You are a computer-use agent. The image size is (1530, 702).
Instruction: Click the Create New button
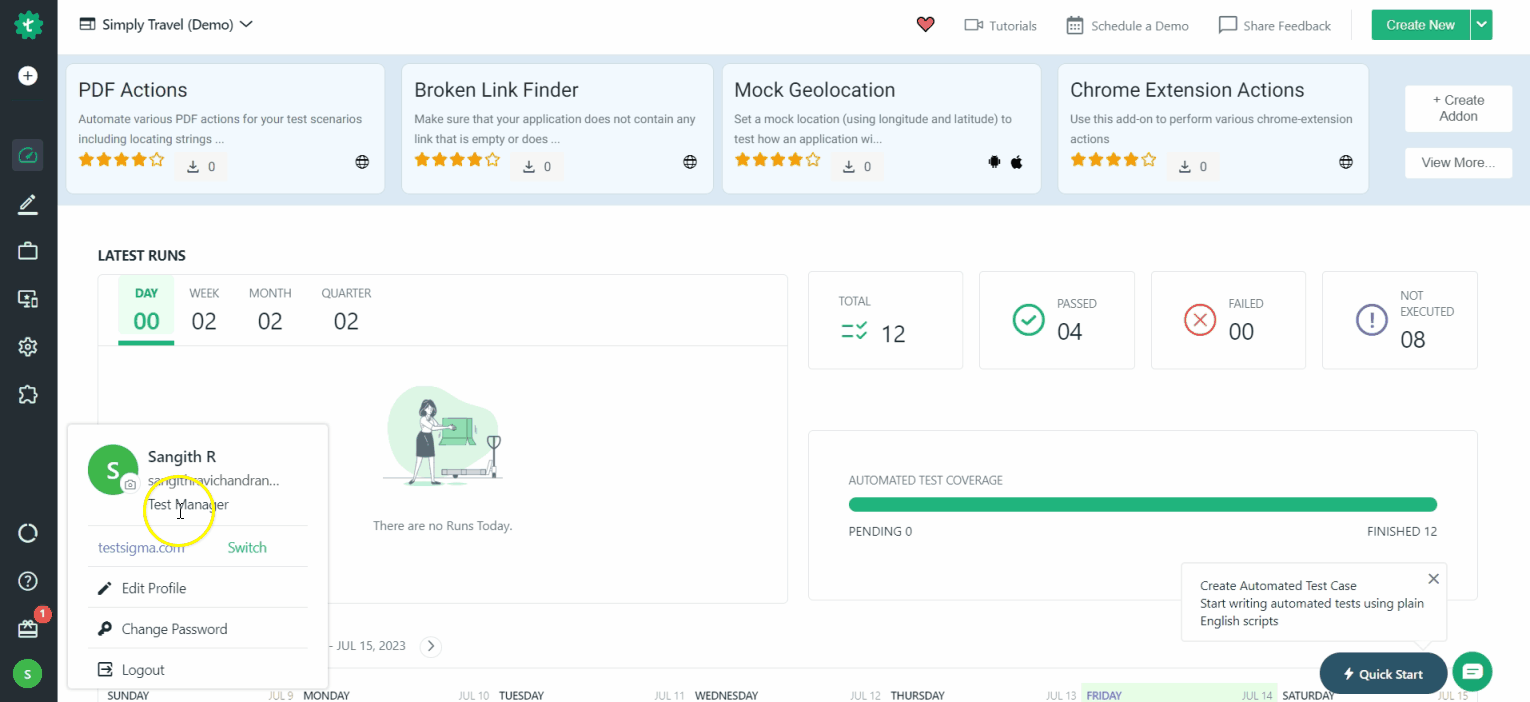1420,25
